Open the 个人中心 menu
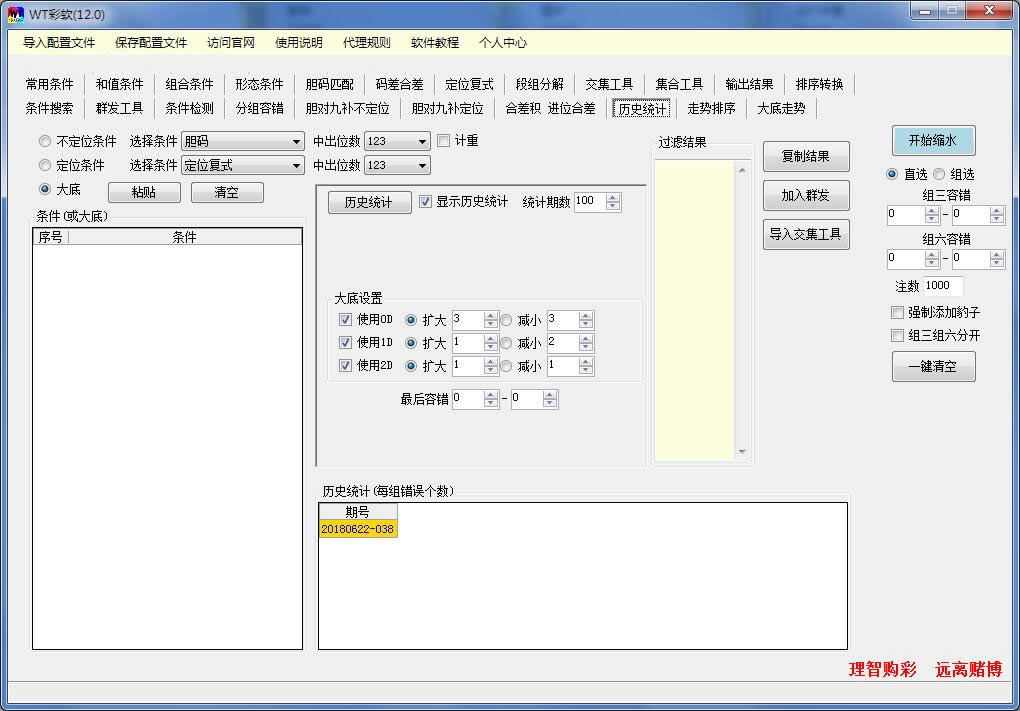This screenshot has height=711, width=1020. click(x=502, y=43)
